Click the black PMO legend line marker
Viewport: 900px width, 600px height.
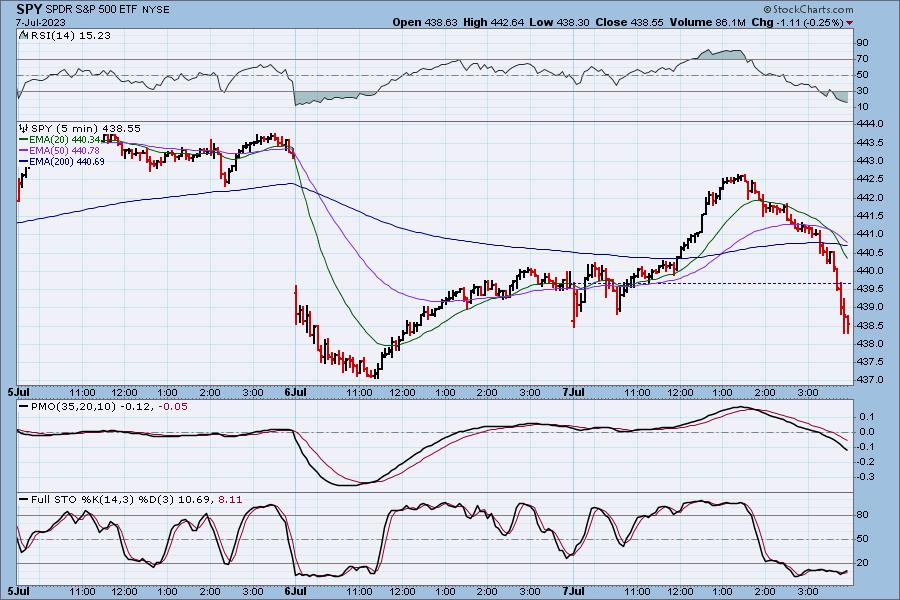click(24, 406)
